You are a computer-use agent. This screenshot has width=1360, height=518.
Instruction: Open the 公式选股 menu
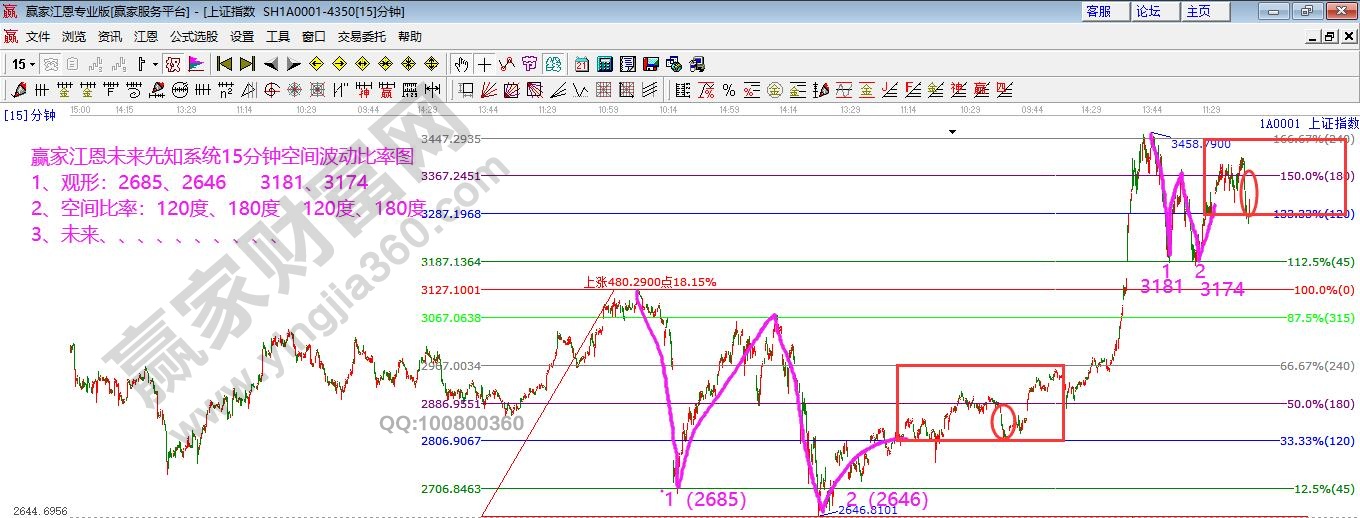click(x=193, y=36)
